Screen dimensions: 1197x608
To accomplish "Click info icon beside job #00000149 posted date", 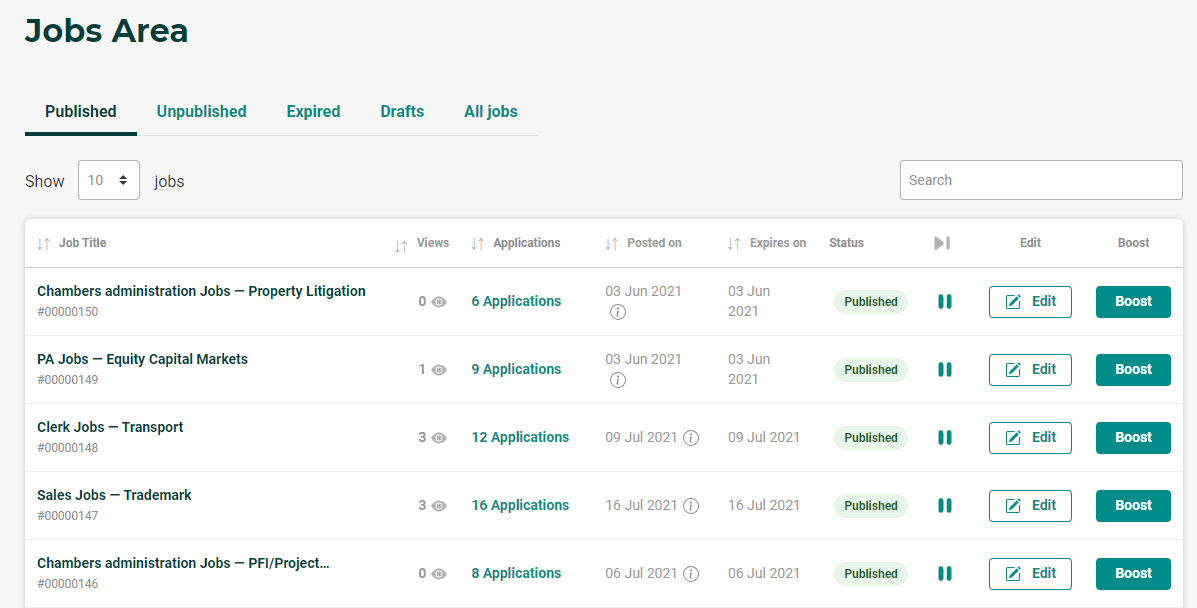I will click(618, 380).
